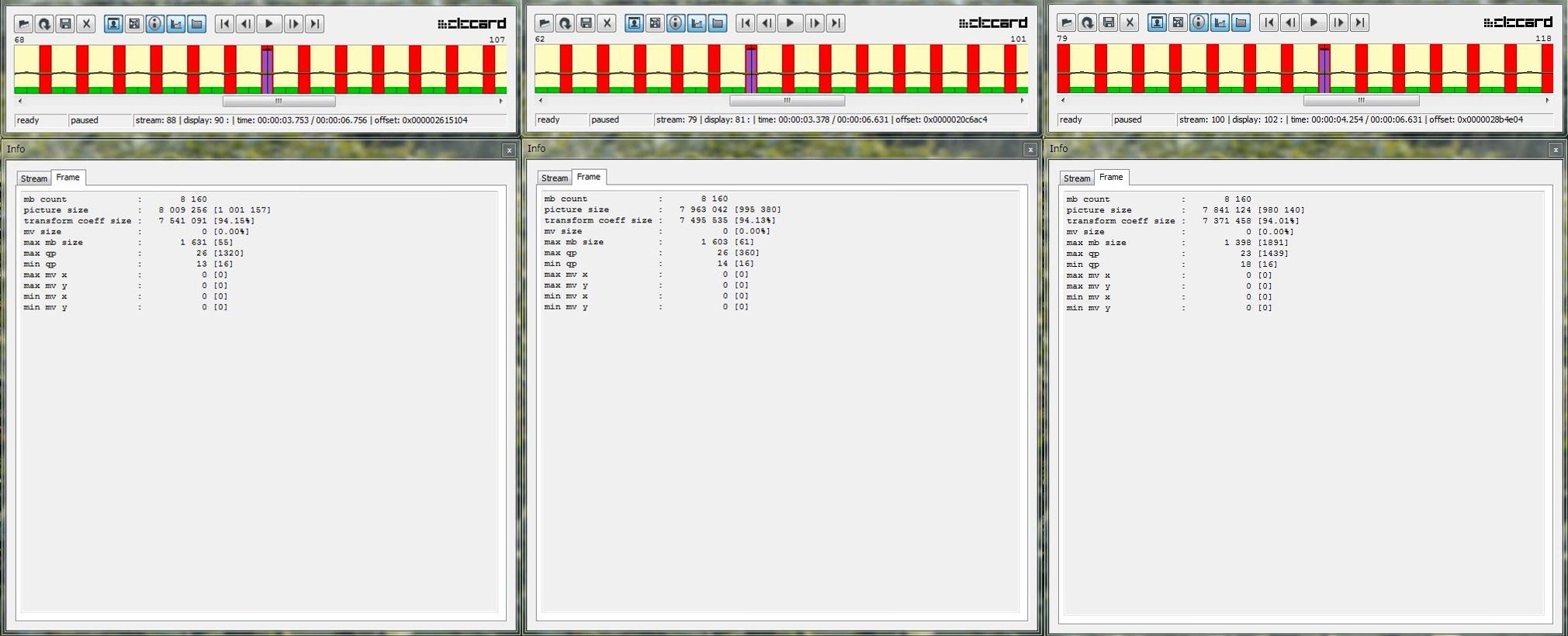Toggle macroblock grid view in middle window
The height and width of the screenshot is (636, 1568).
pos(655,23)
